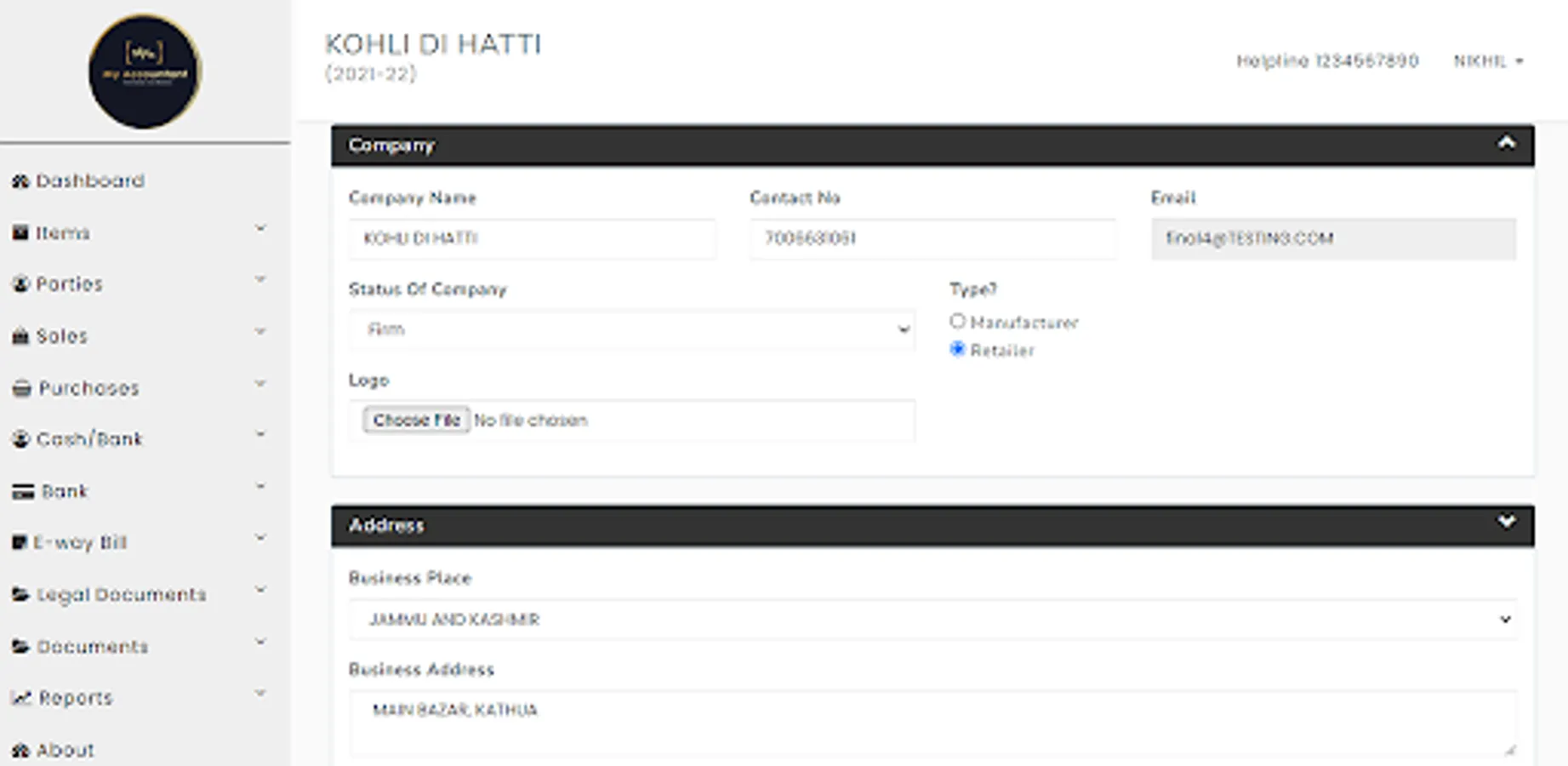Viewport: 1568px width, 766px height.
Task: Open the NIKHIL user menu
Action: [x=1488, y=61]
